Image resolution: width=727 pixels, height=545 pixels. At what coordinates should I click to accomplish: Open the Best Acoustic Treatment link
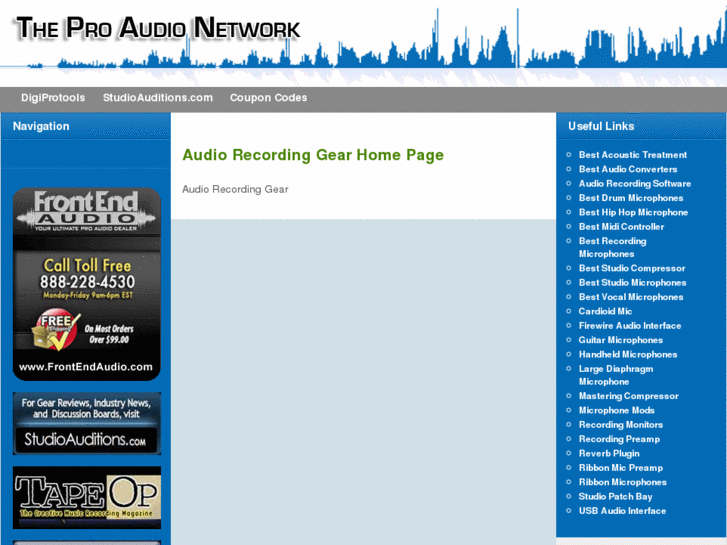pos(632,155)
